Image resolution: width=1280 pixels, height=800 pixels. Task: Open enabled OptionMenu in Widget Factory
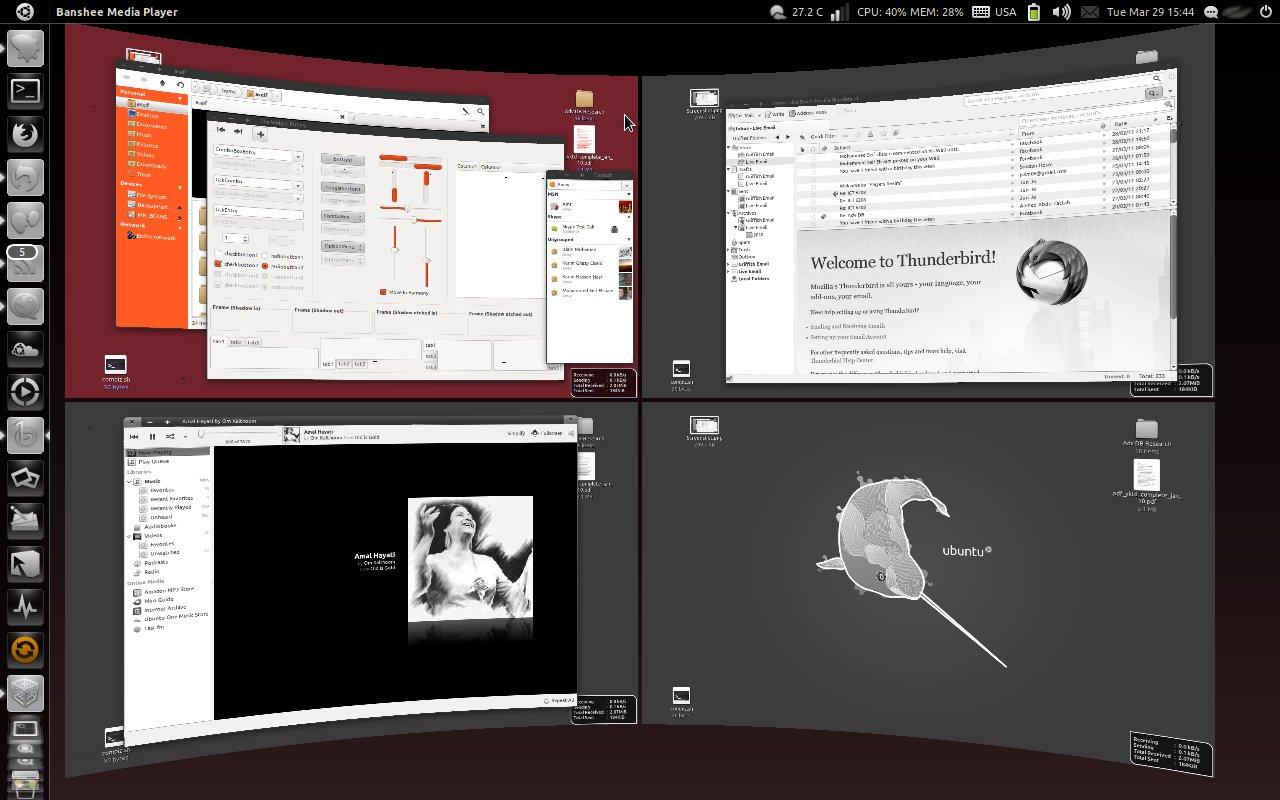(342, 247)
